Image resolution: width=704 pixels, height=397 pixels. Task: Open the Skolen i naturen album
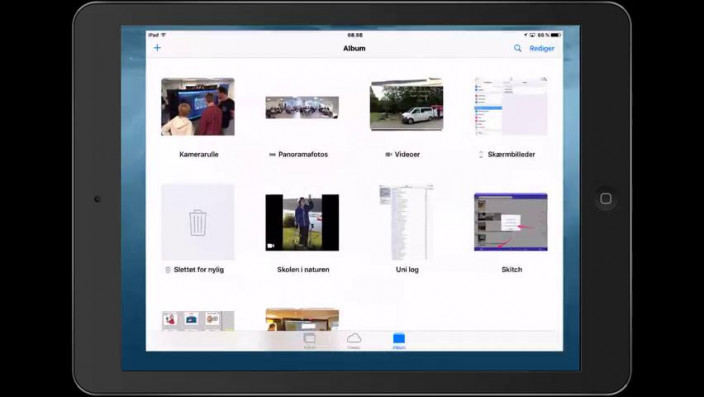(x=302, y=222)
